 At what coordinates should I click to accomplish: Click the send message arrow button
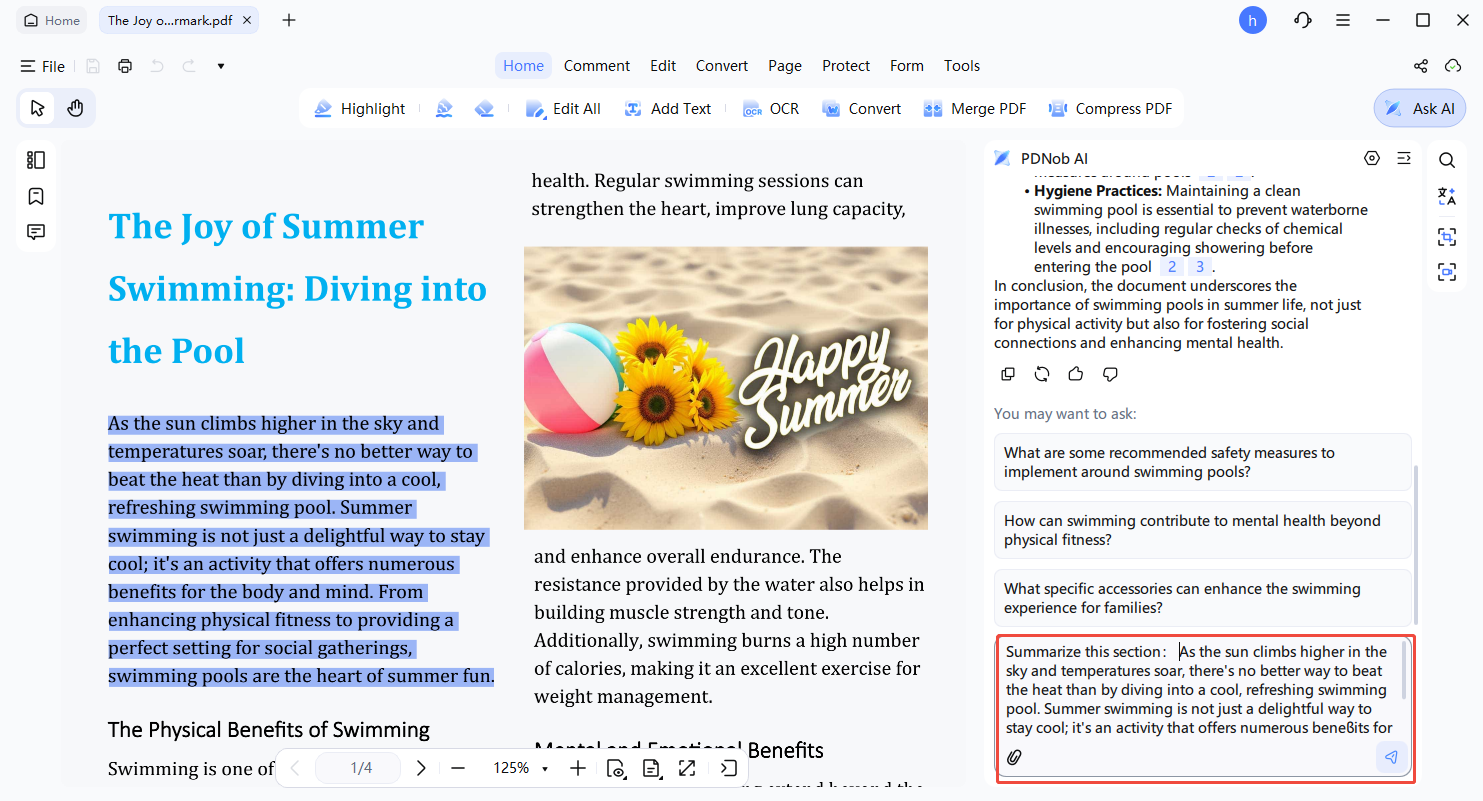(1390, 757)
